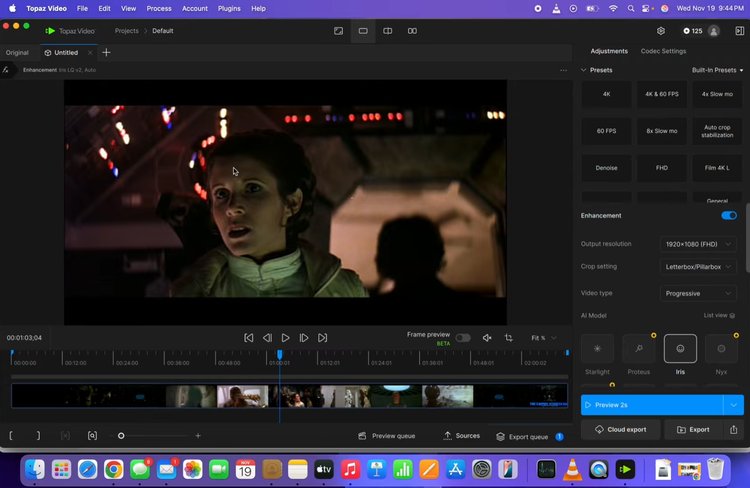Jump to the last frame of the clip

pyautogui.click(x=323, y=338)
